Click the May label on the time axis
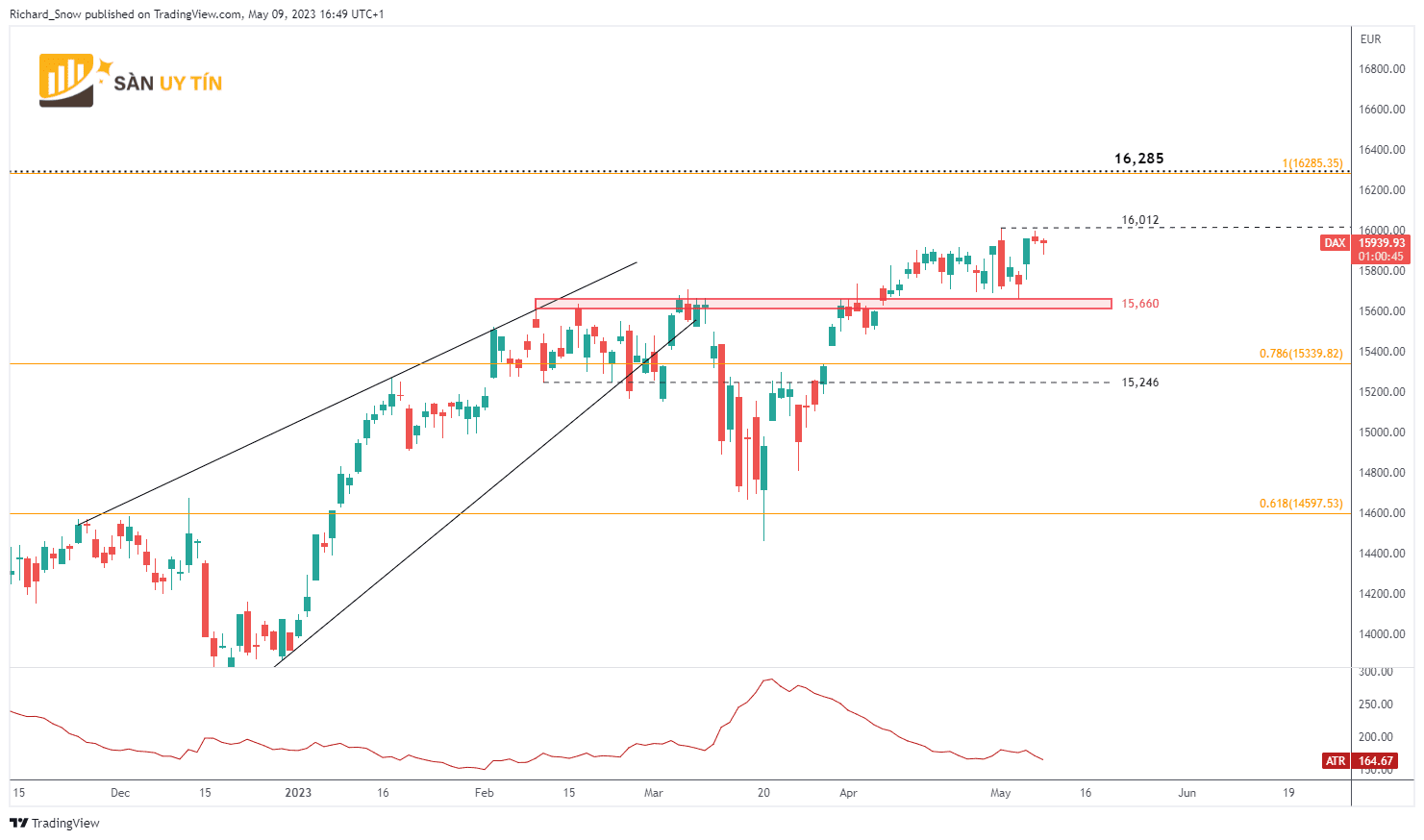1424x840 pixels. (1001, 793)
